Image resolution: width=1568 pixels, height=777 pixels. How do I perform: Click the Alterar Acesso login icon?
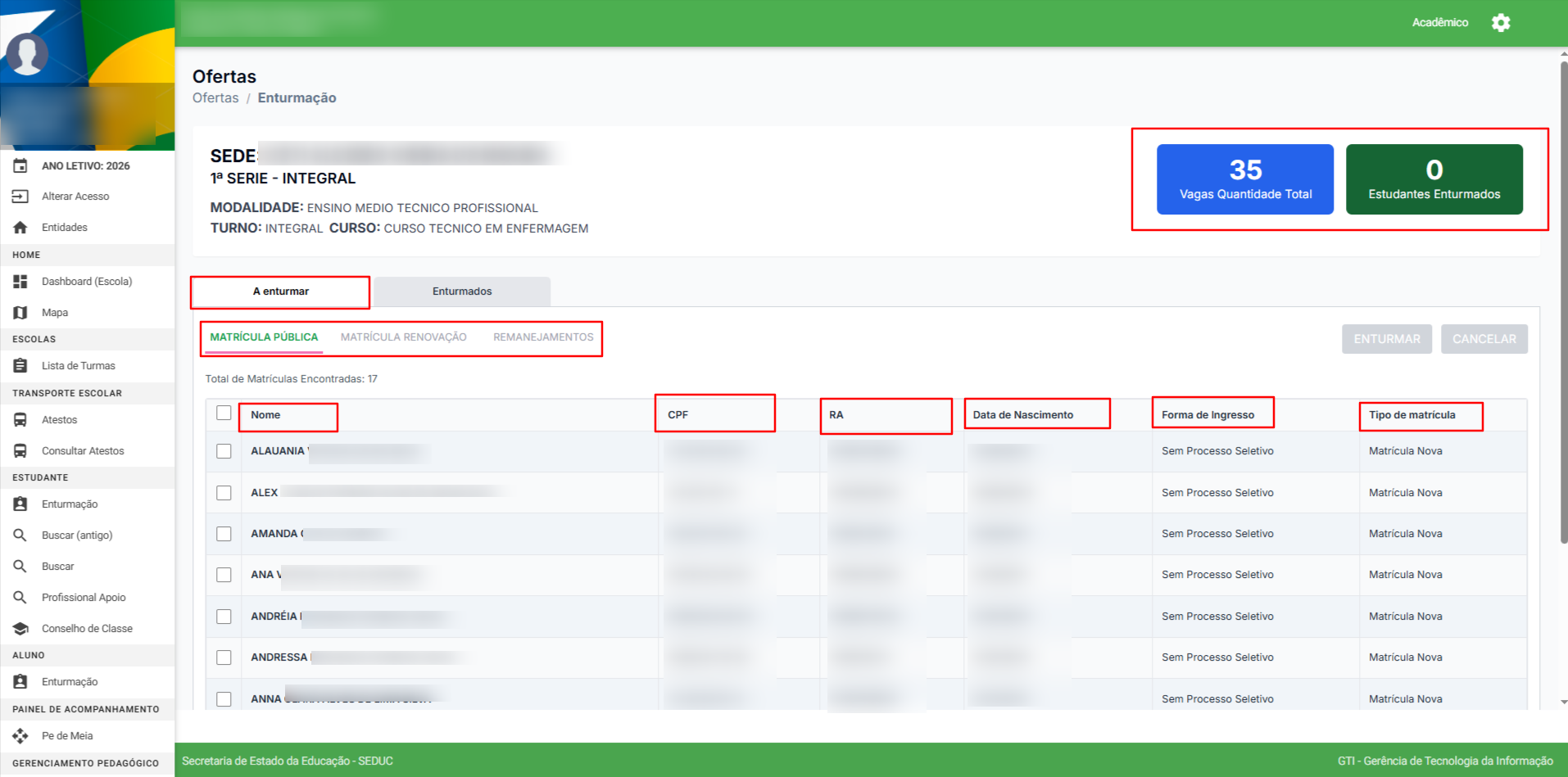pyautogui.click(x=20, y=197)
